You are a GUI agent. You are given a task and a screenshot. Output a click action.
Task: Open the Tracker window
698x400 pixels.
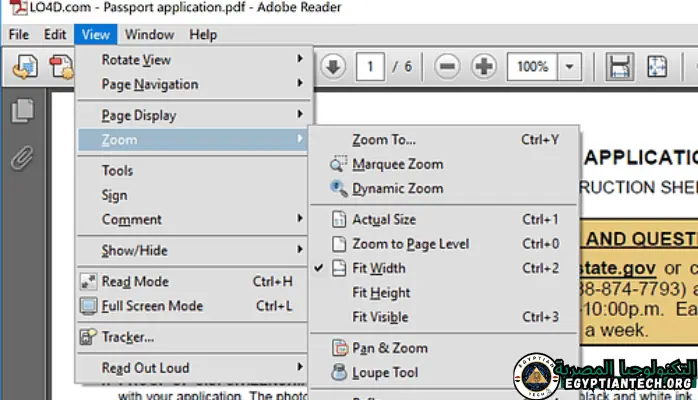point(192,337)
